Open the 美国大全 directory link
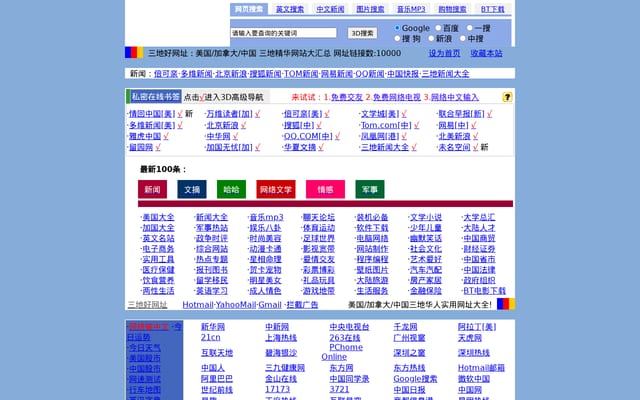640x400 pixels. [158, 217]
